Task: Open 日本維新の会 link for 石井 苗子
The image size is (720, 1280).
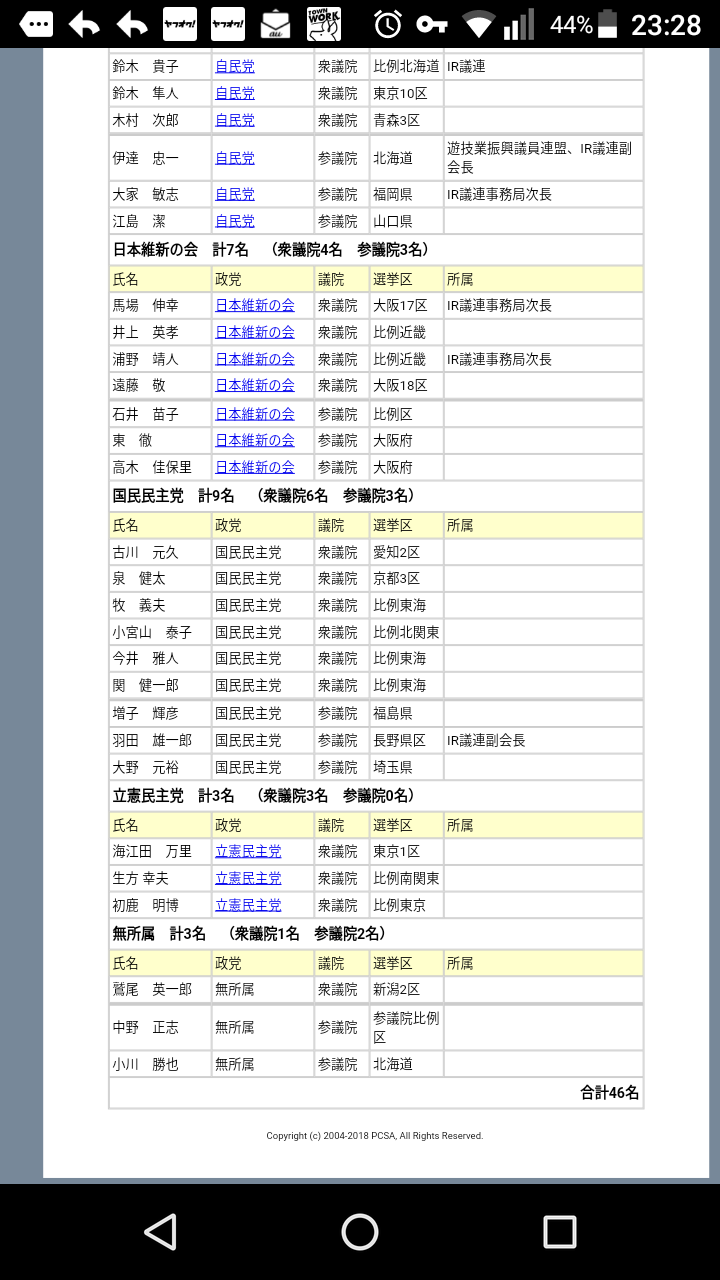Action: 255,414
